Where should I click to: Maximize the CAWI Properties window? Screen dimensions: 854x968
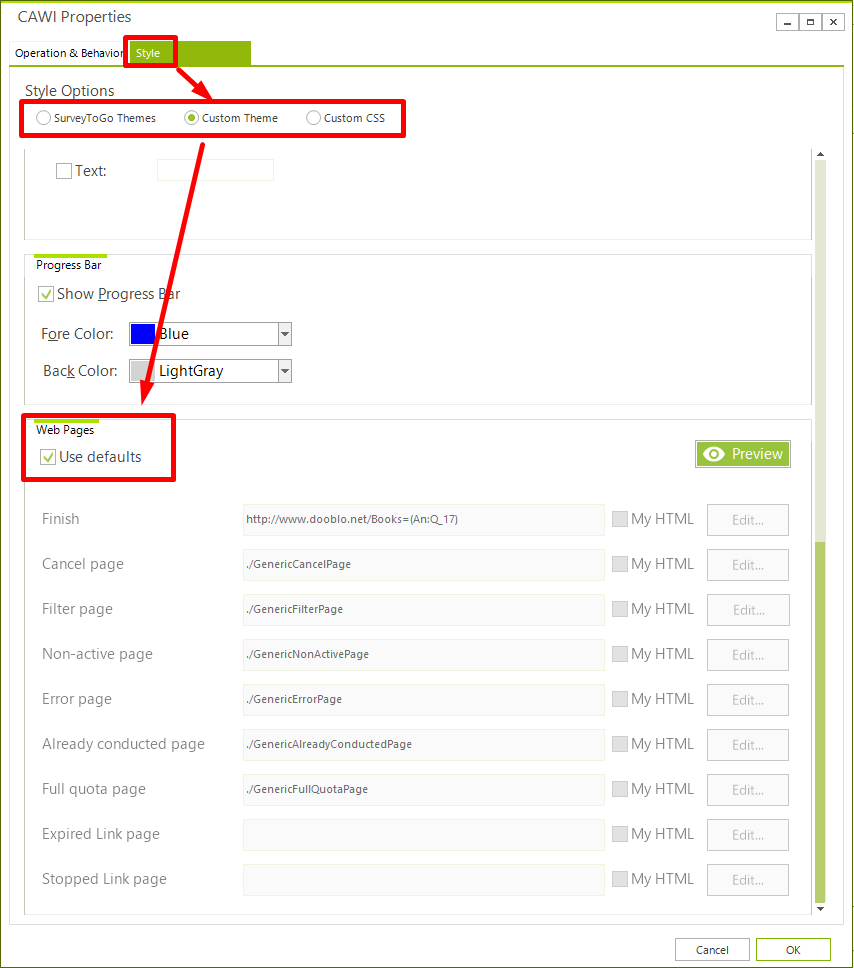(x=810, y=22)
